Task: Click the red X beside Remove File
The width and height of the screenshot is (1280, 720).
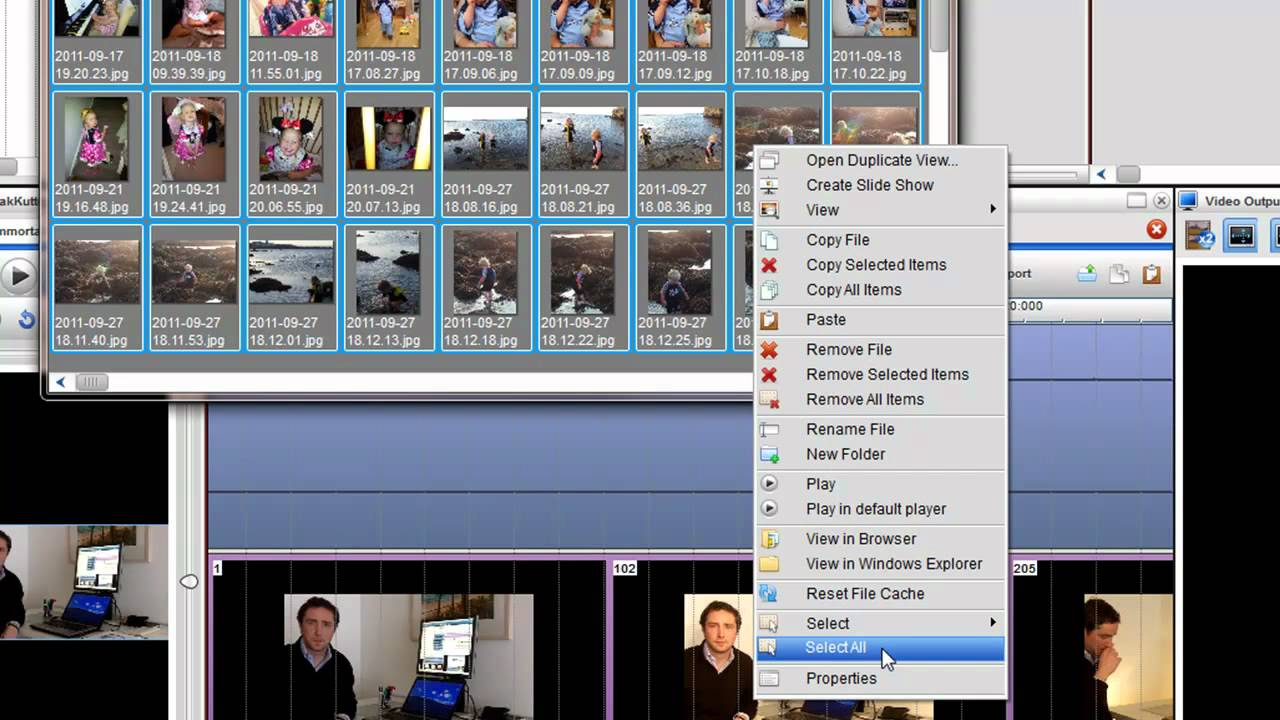Action: pos(769,350)
